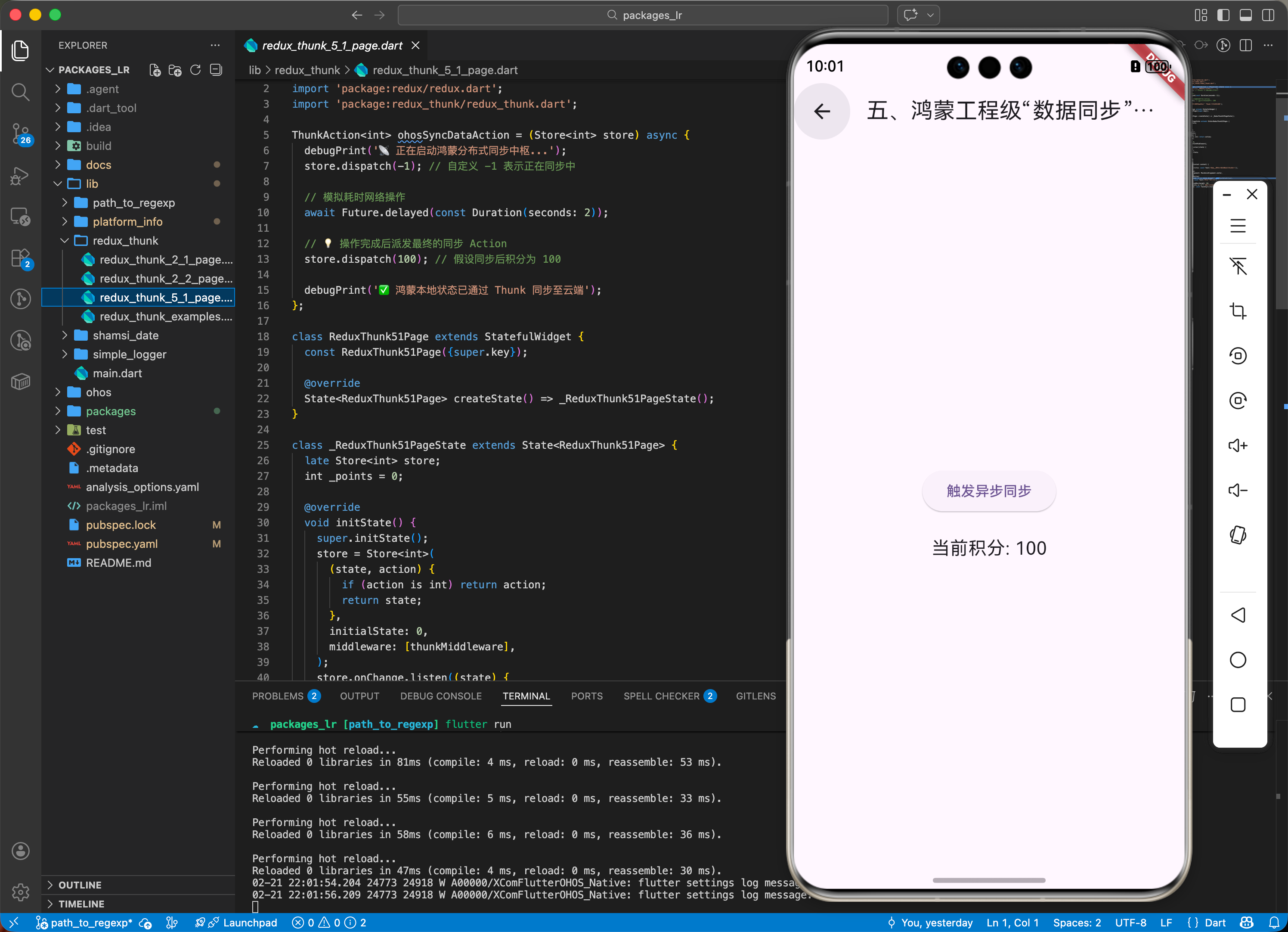1288x932 pixels.
Task: Click emulator volume up icon
Action: coord(1238,445)
